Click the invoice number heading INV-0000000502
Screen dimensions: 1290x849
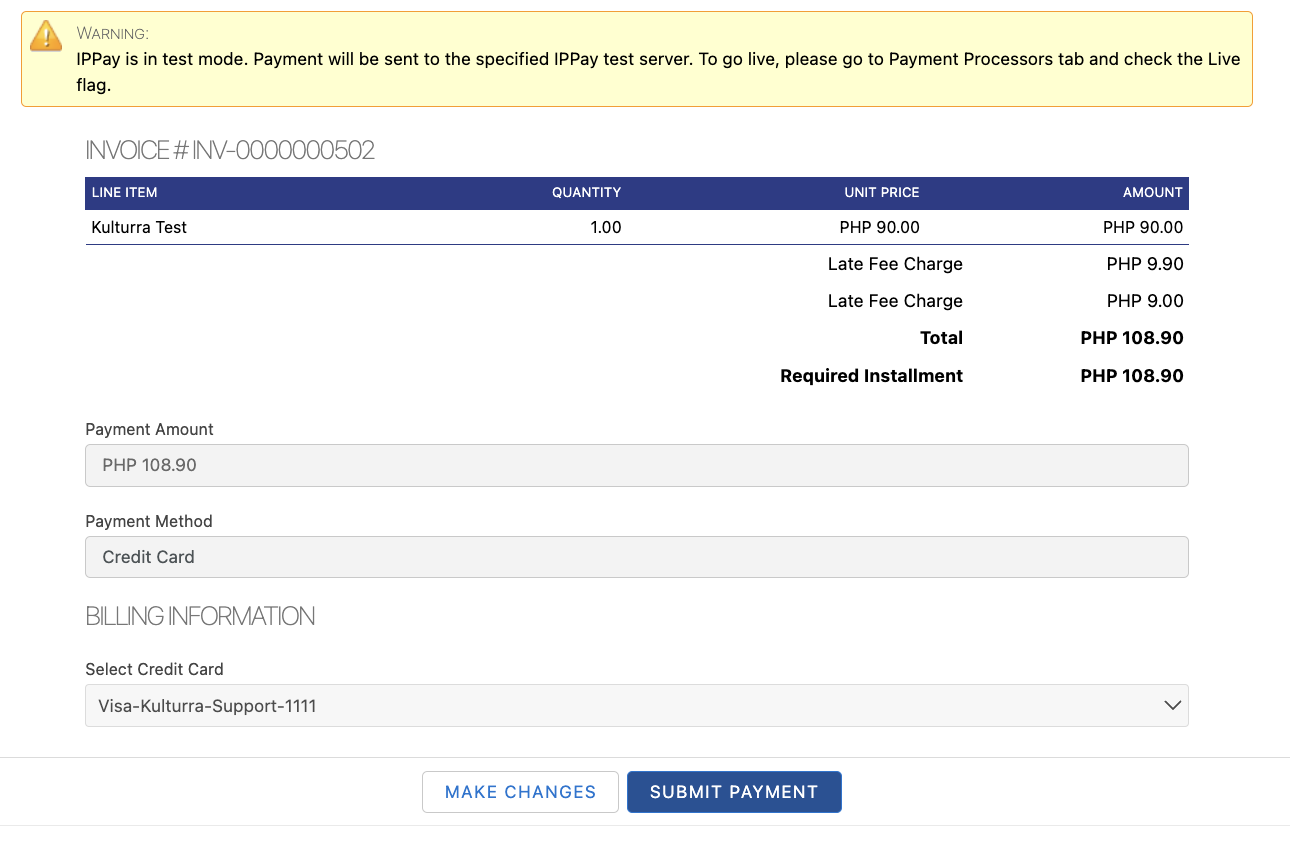pyautogui.click(x=230, y=151)
